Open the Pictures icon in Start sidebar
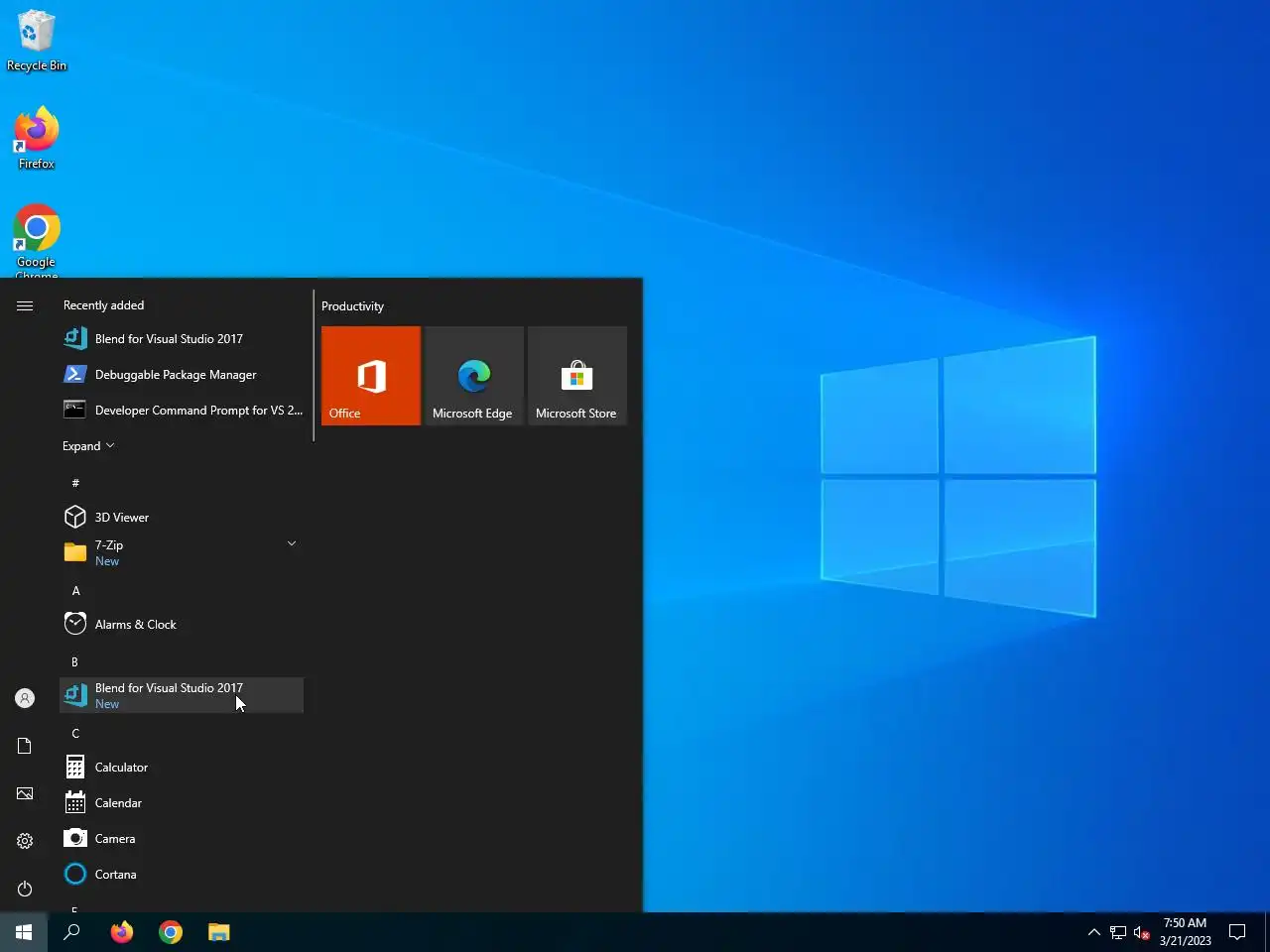 (25, 793)
